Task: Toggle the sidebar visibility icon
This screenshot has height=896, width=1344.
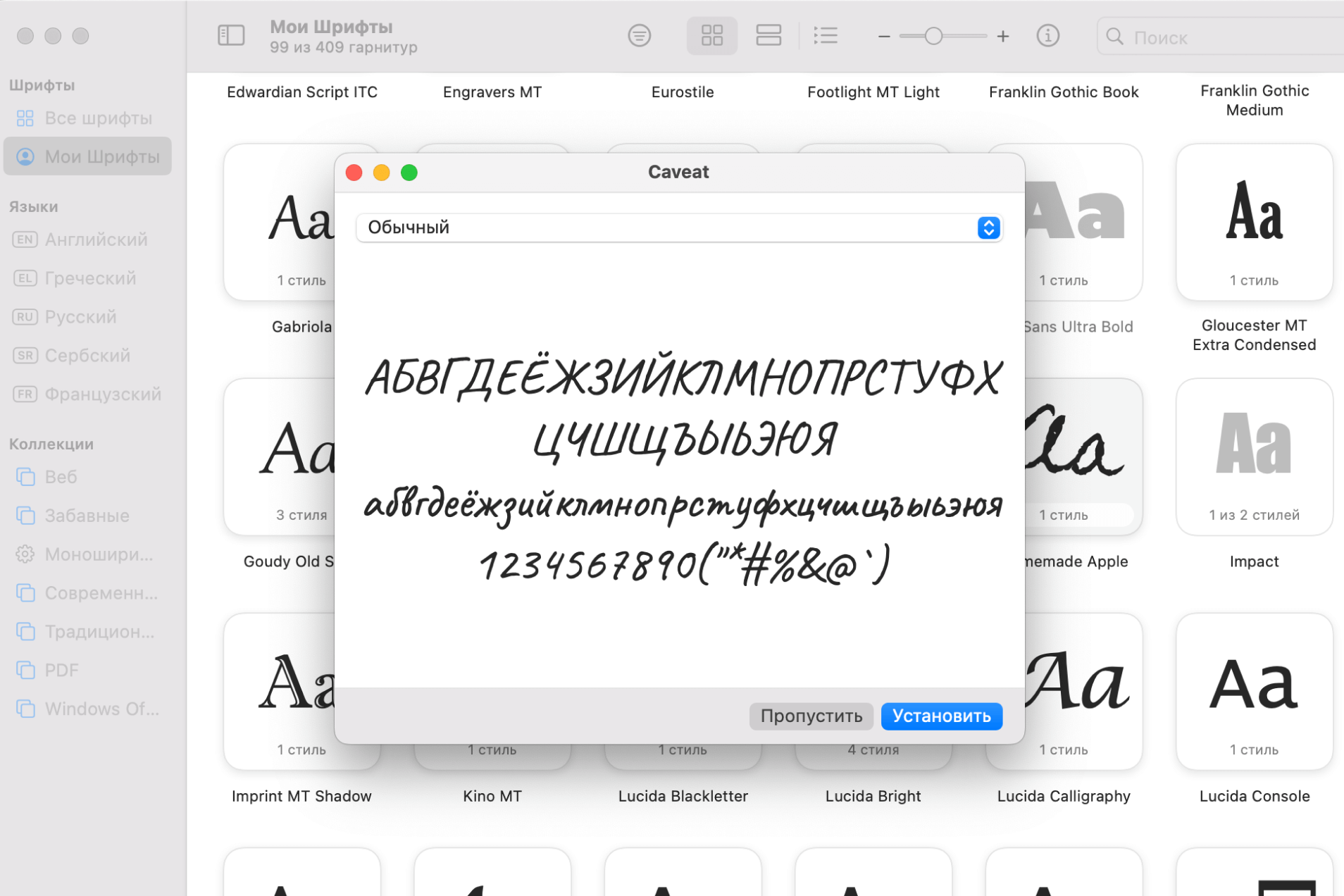Action: (x=231, y=35)
